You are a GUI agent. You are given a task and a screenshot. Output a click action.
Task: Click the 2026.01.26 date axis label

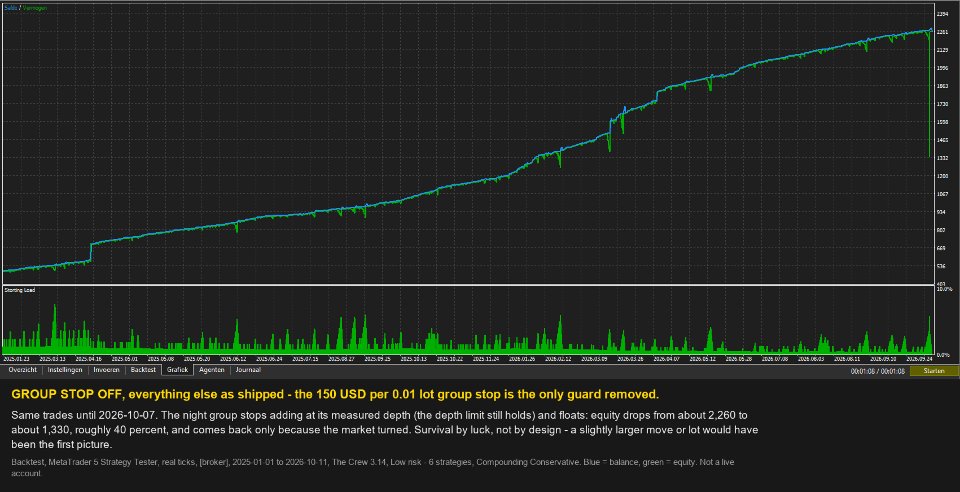(x=521, y=359)
